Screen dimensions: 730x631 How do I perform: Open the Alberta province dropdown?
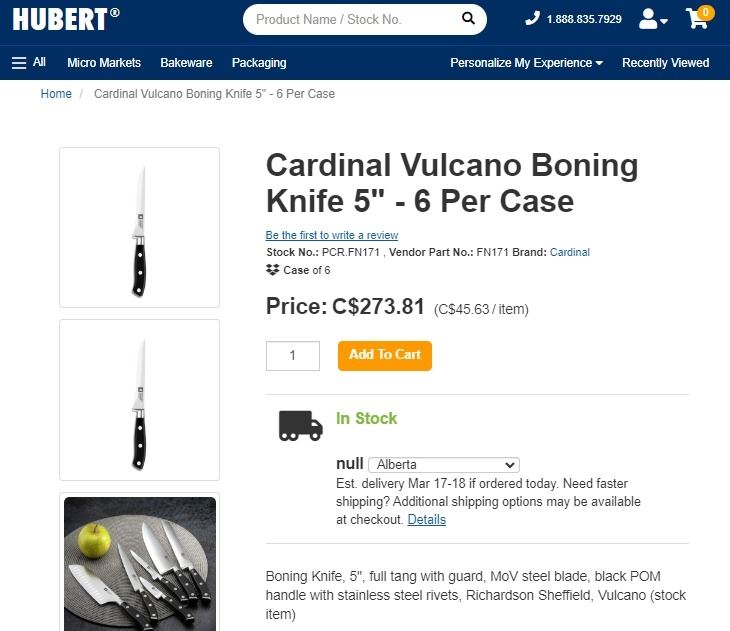click(444, 465)
